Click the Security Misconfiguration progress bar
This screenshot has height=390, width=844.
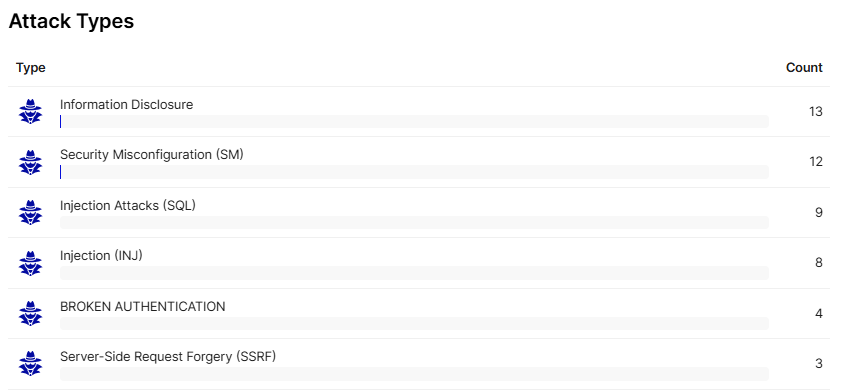point(414,172)
